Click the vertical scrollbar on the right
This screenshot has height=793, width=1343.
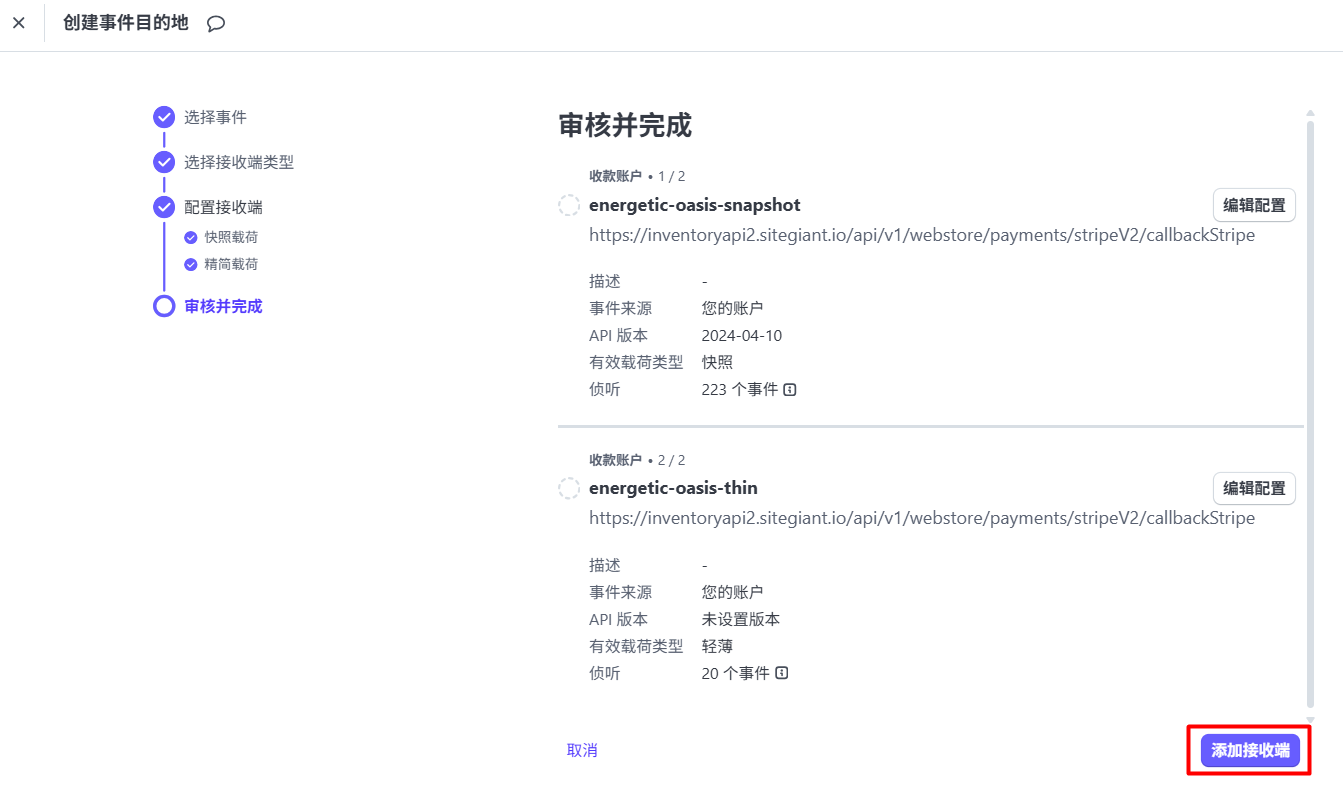point(1310,400)
